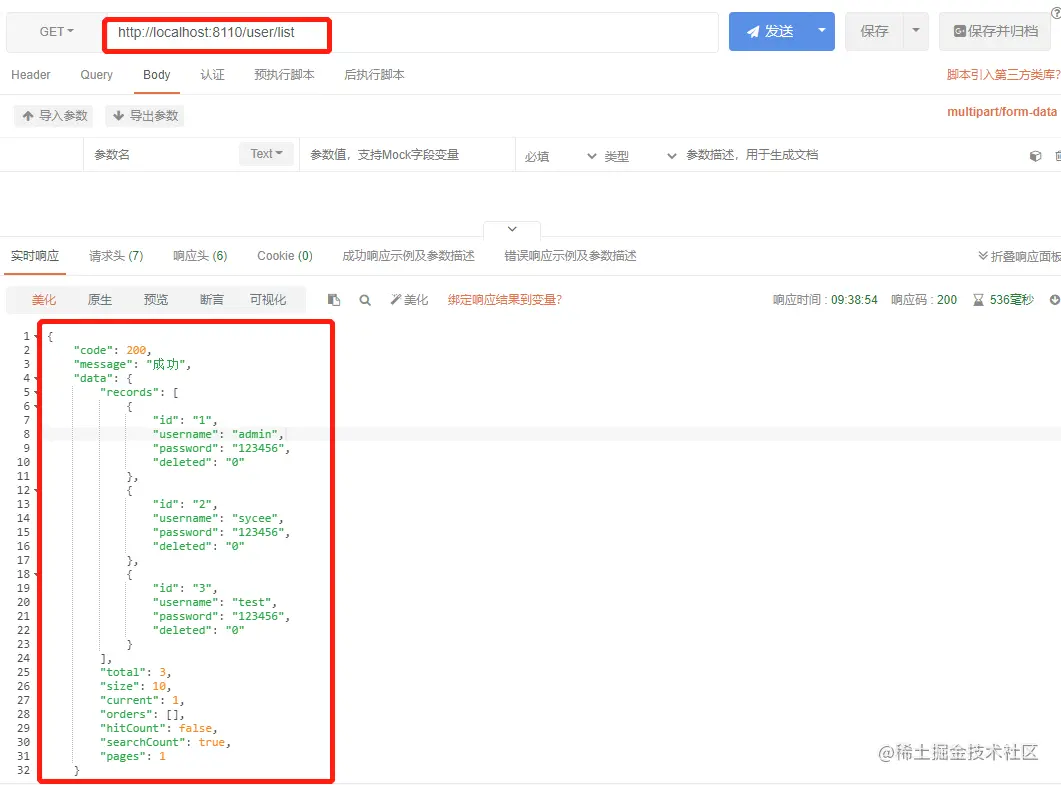Click the 参数名 input field
Viewport: 1061px width, 785px height.
[x=162, y=154]
